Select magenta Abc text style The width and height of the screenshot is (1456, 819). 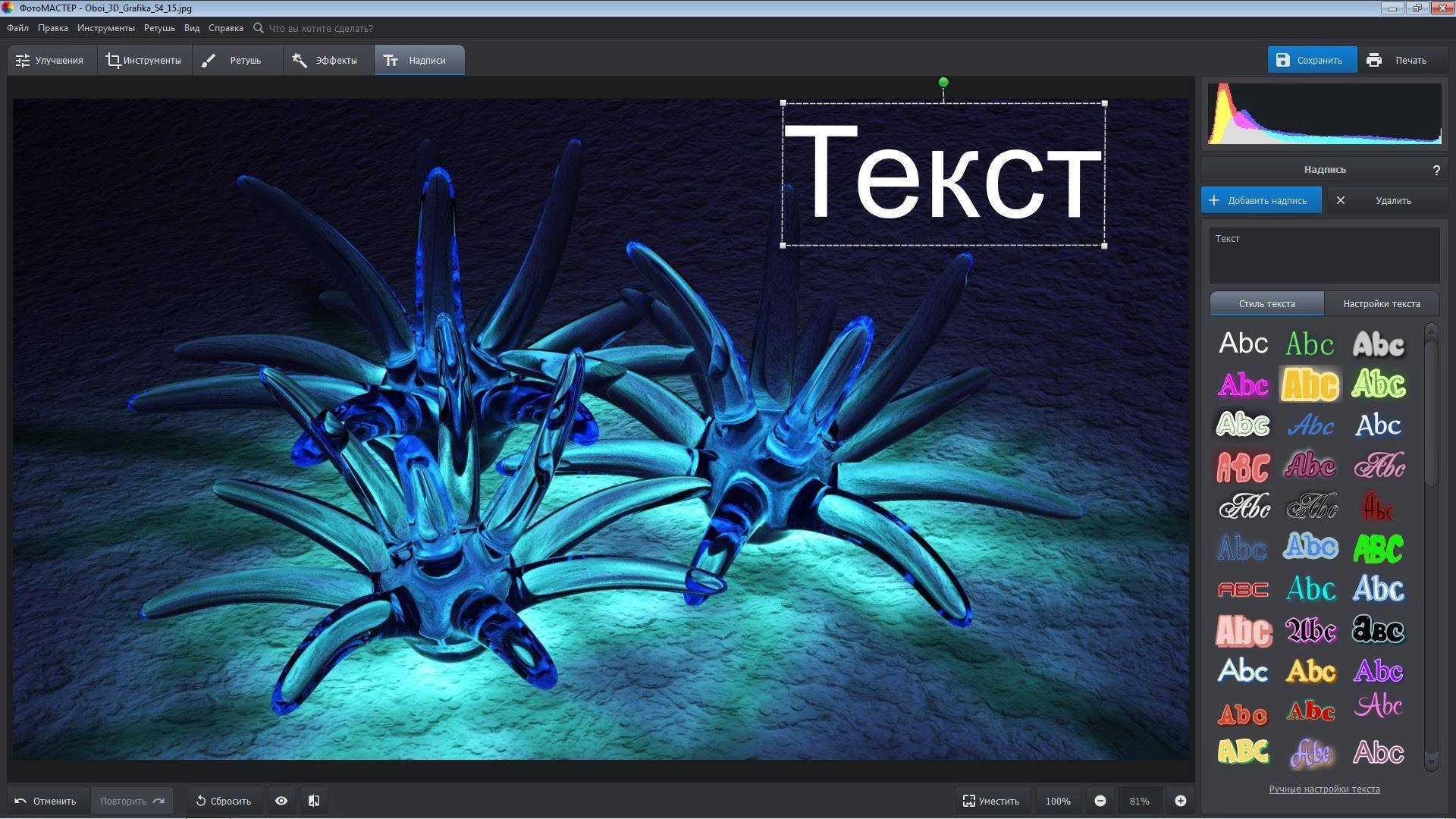coord(1243,384)
